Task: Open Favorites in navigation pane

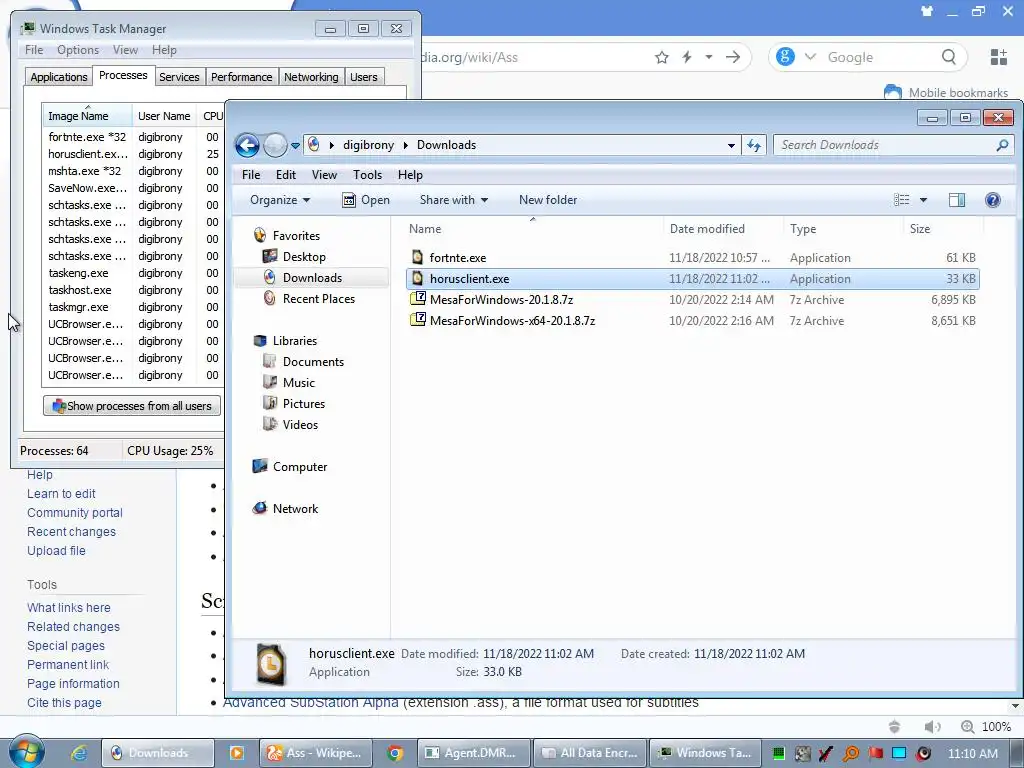Action: click(x=296, y=236)
